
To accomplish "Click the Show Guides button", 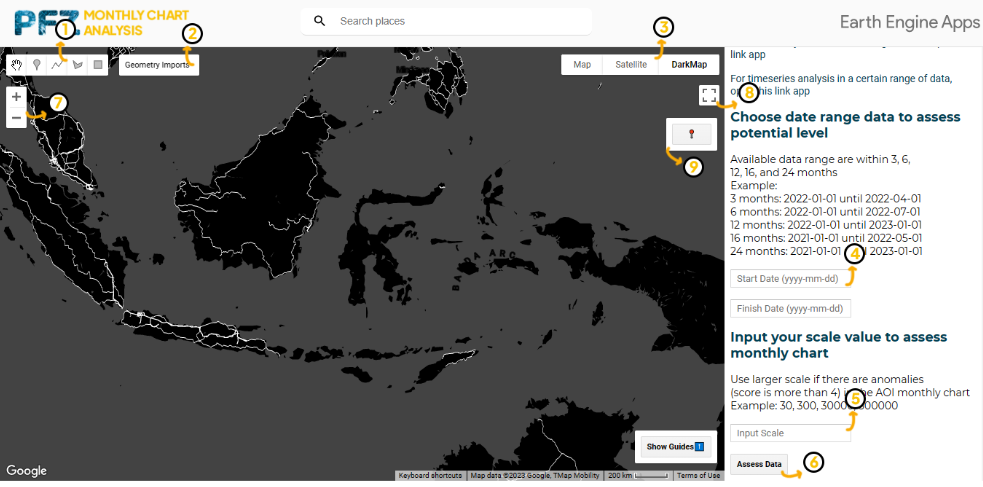I will 675,447.
